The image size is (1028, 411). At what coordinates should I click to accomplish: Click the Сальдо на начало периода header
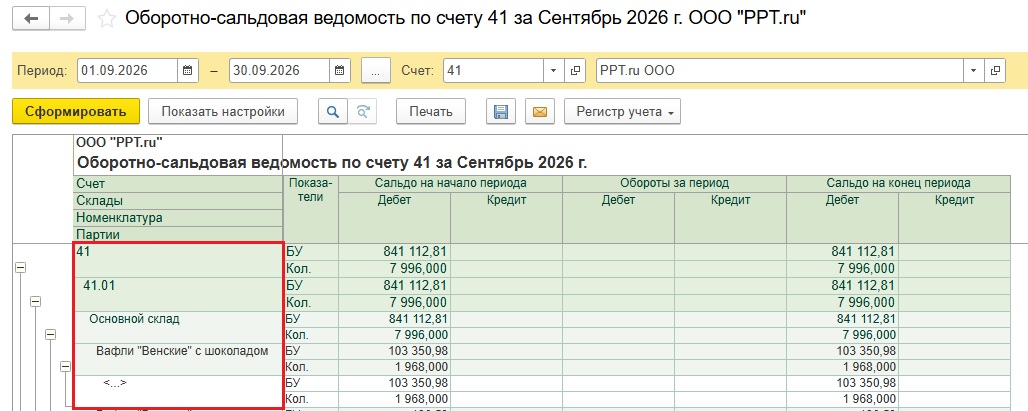(x=450, y=184)
